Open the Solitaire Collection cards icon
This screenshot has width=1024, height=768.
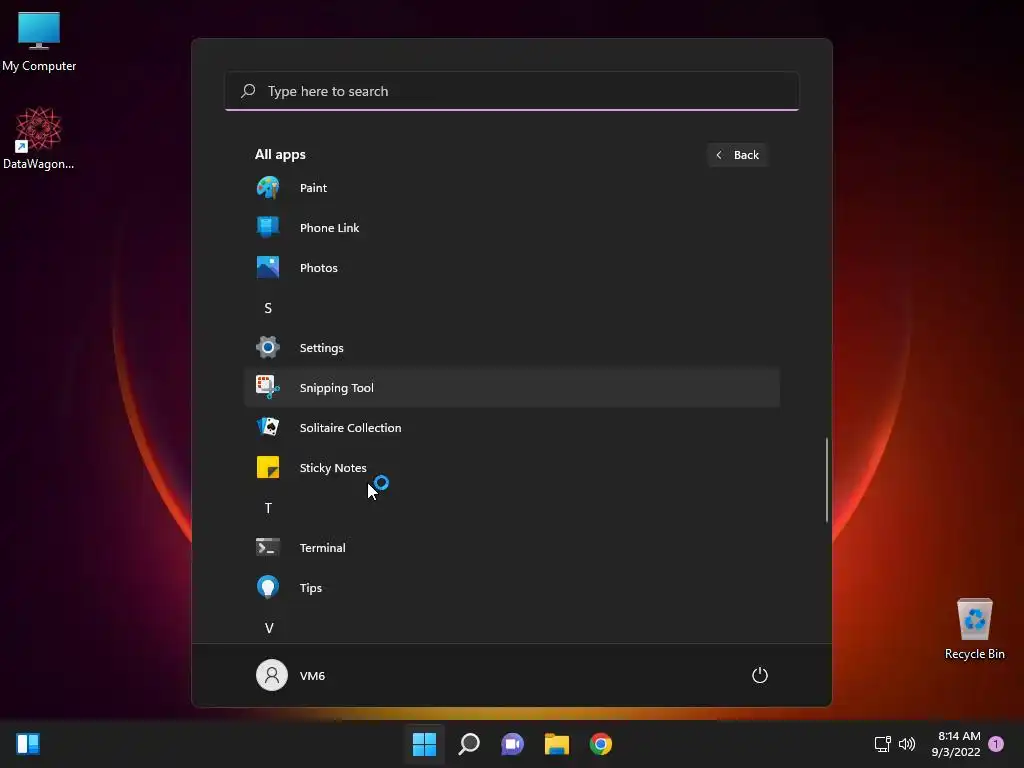point(268,427)
